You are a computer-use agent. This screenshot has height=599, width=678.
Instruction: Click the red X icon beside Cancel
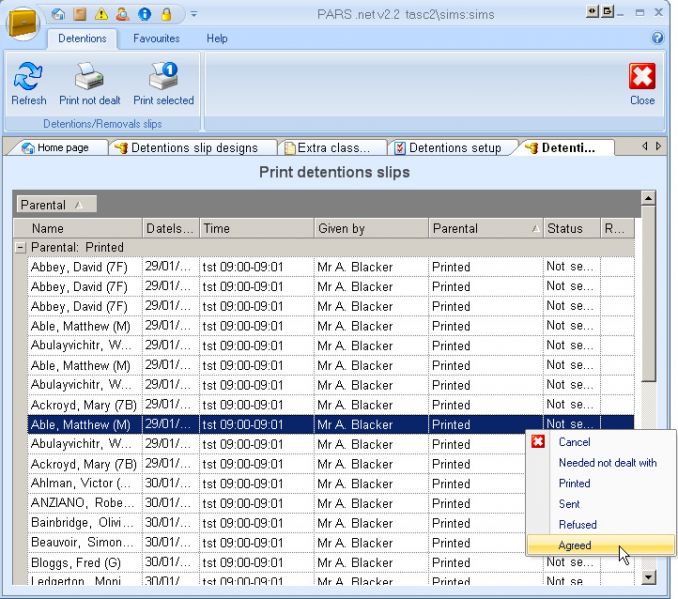(x=537, y=442)
